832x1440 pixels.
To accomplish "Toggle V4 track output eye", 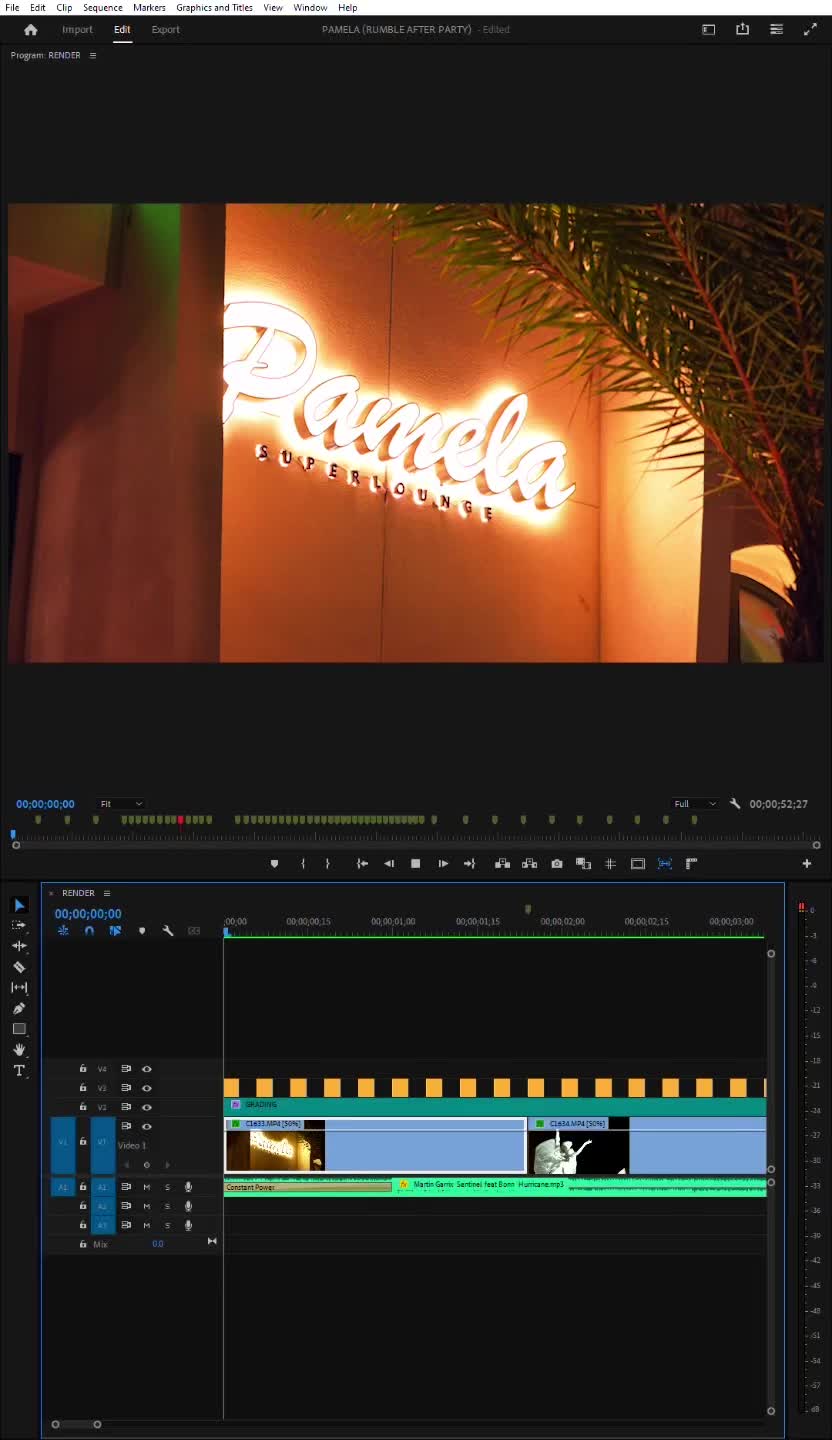I will 147,1069.
